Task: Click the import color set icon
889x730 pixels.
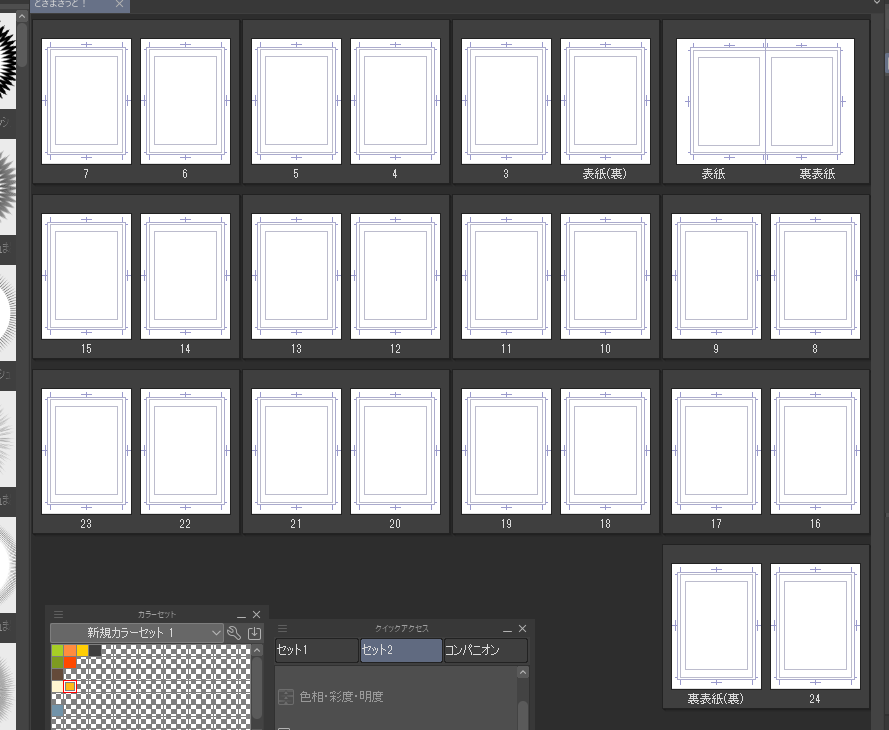Action: click(254, 633)
